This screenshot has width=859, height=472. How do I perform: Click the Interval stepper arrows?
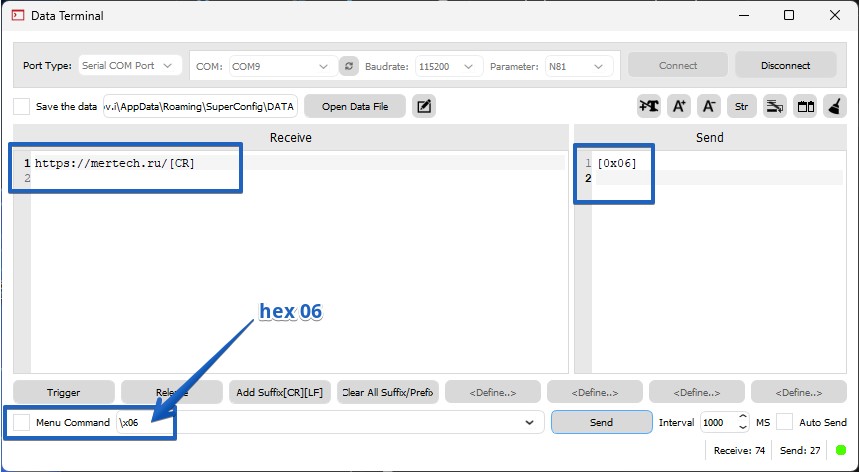click(x=742, y=422)
